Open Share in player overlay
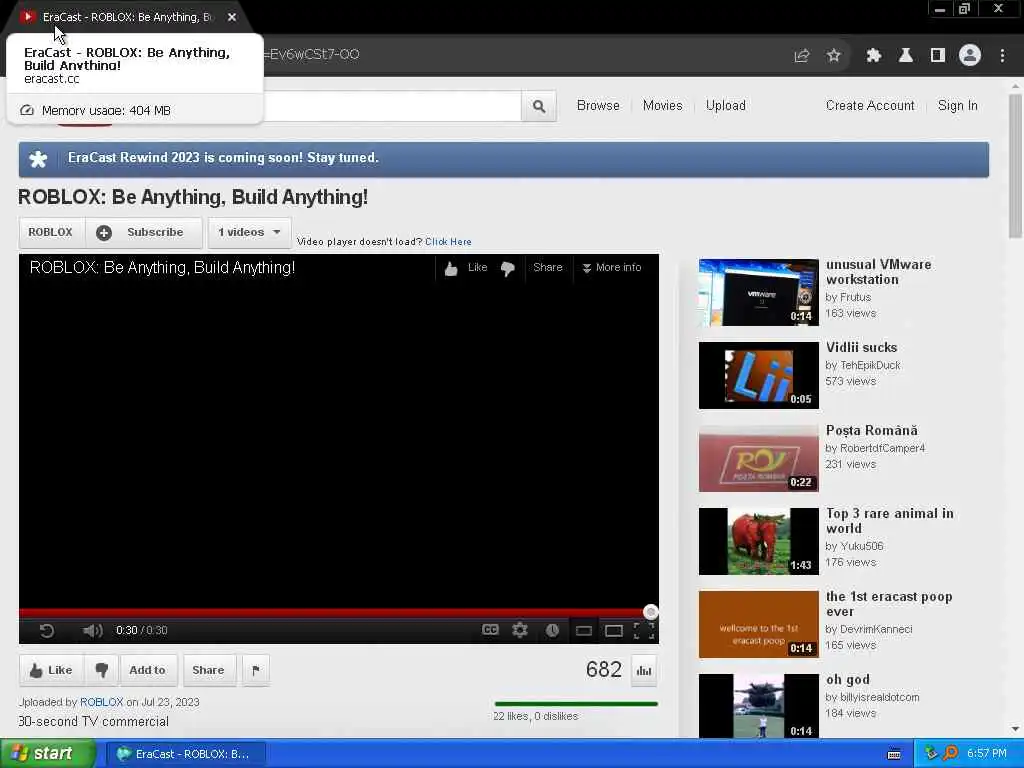This screenshot has width=1024, height=768. (547, 267)
